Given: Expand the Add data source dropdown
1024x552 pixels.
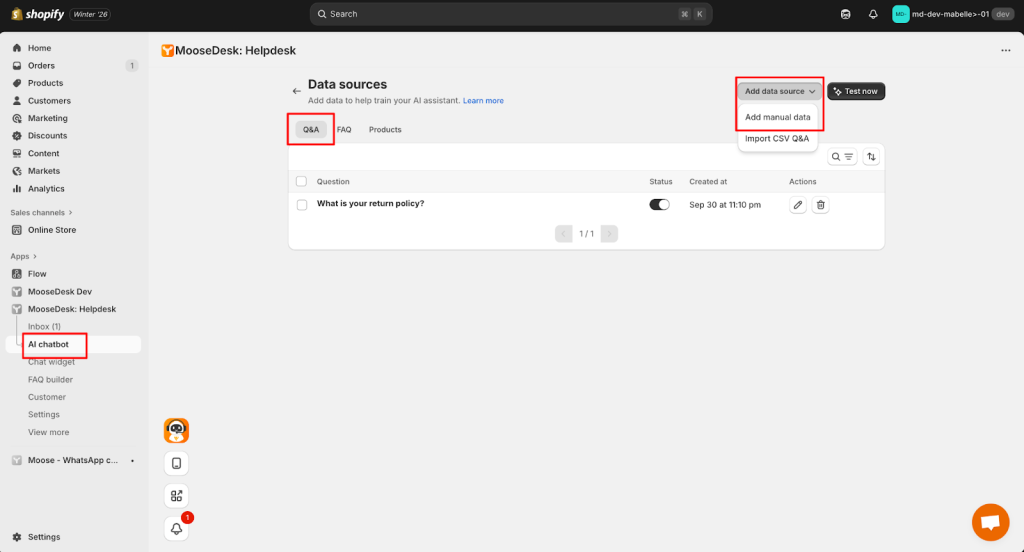Looking at the screenshot, I should click(780, 91).
